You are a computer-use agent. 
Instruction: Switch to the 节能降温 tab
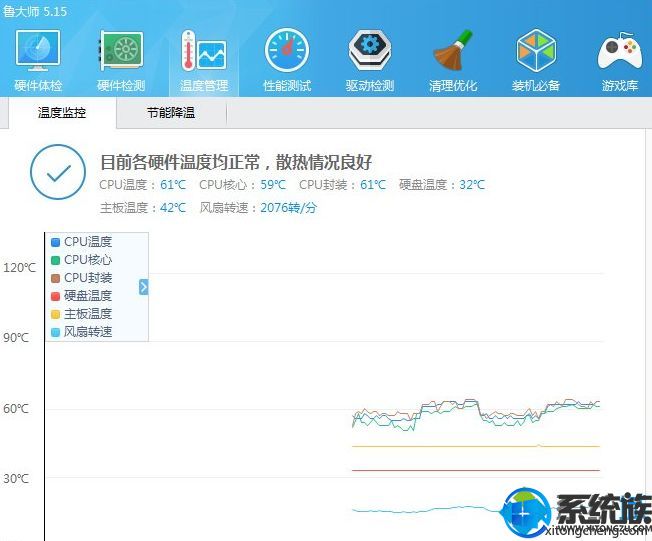click(171, 113)
